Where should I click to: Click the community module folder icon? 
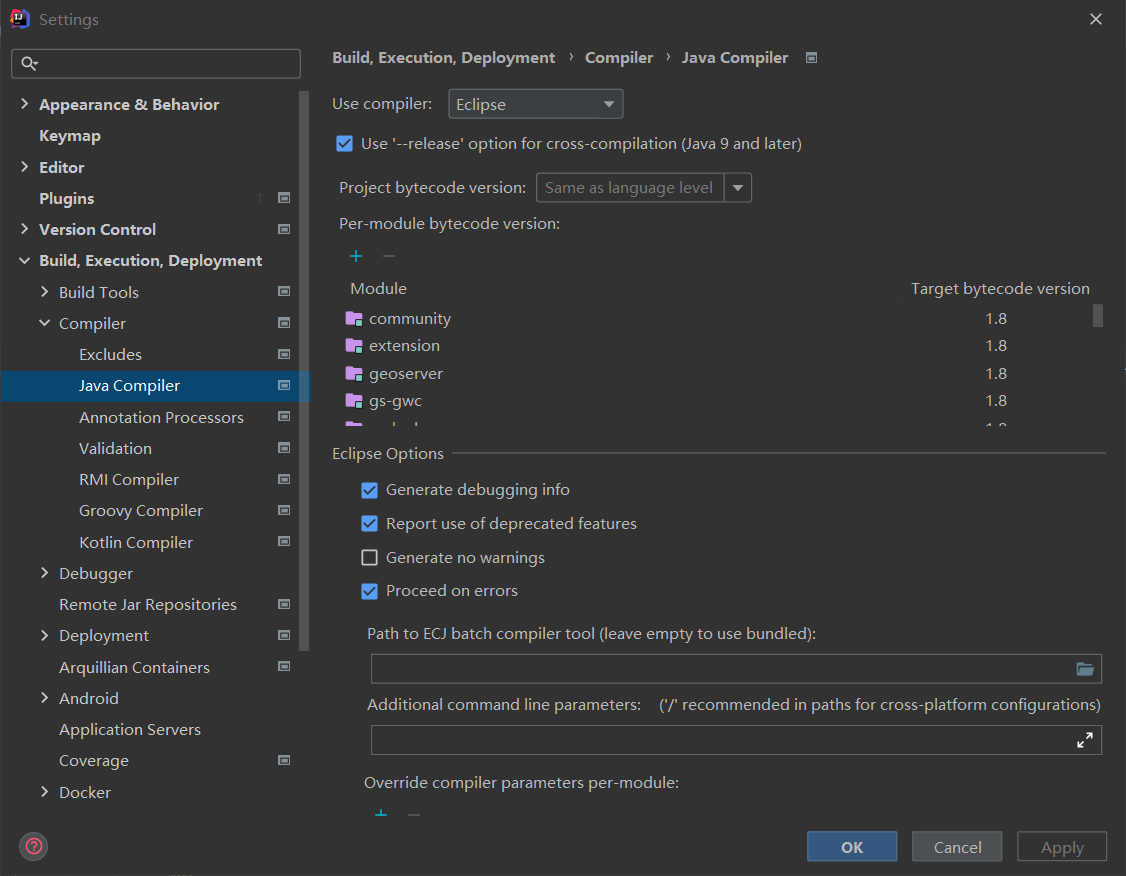click(354, 318)
